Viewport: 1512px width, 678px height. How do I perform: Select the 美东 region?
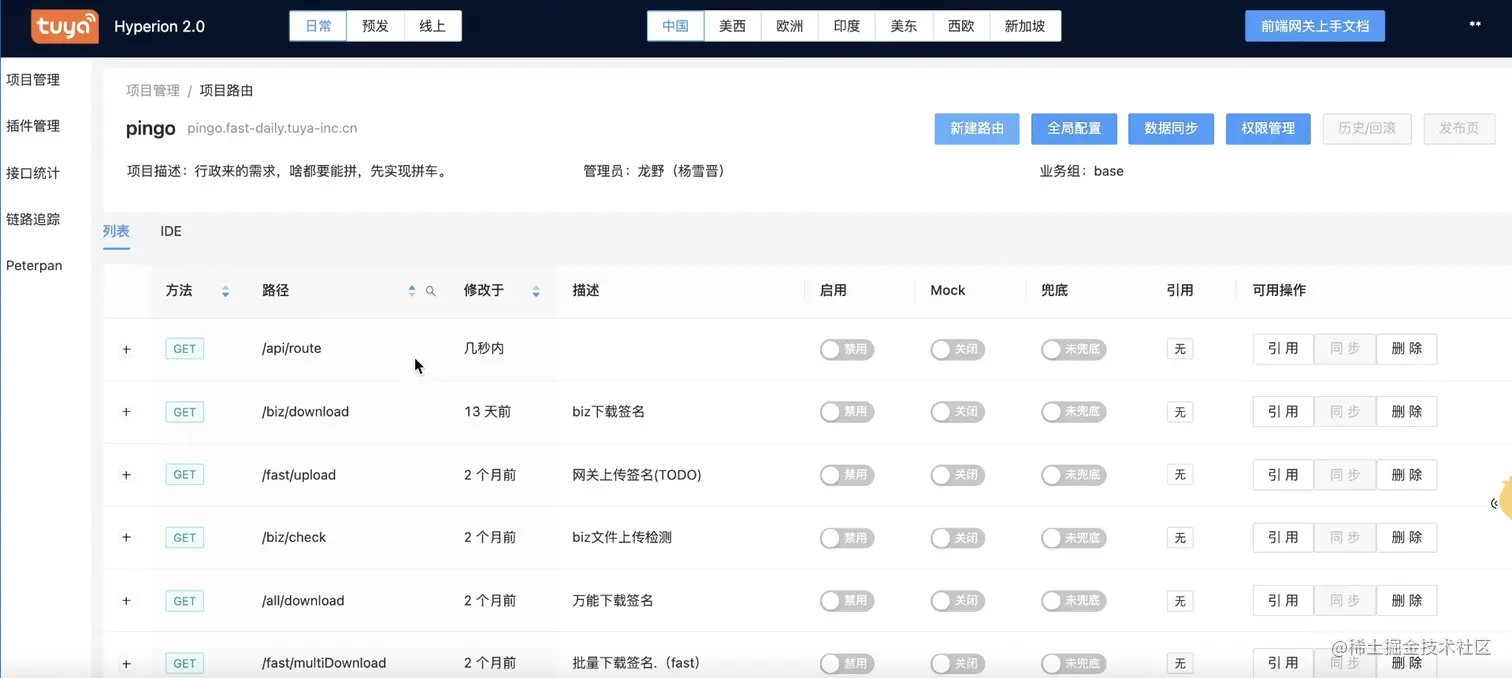click(904, 26)
